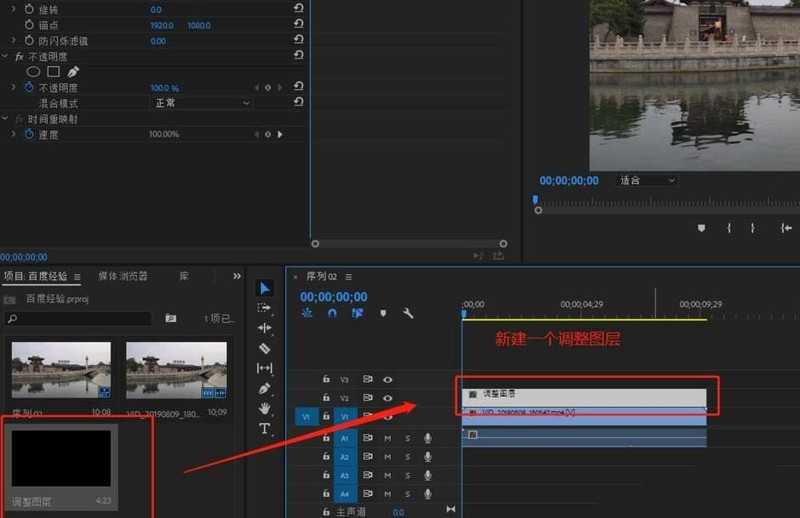The height and width of the screenshot is (518, 800).
Task: Select the Selection arrow tool
Action: tap(265, 288)
